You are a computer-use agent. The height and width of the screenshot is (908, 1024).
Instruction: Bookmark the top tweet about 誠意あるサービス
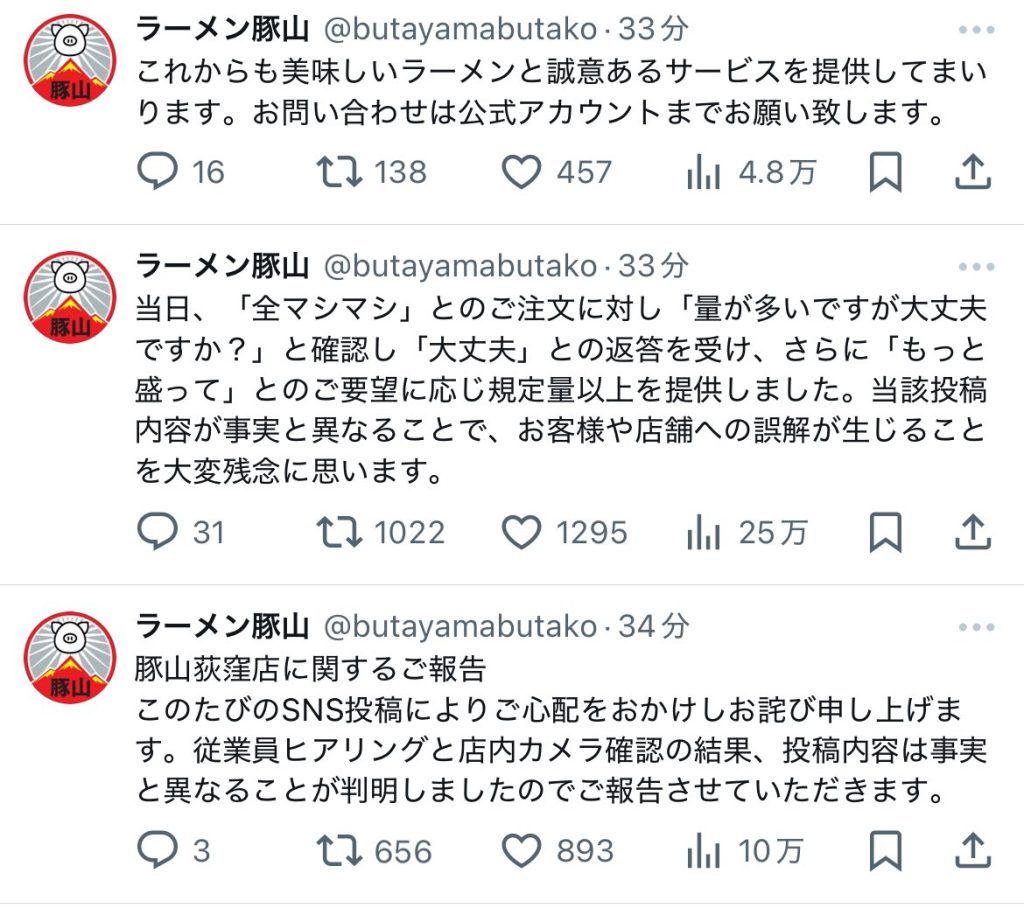pyautogui.click(x=884, y=172)
